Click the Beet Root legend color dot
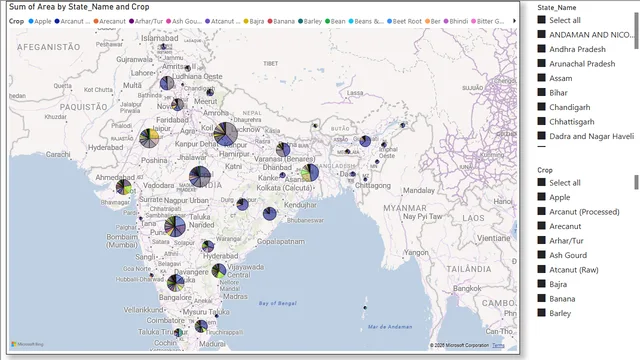 [389, 21]
